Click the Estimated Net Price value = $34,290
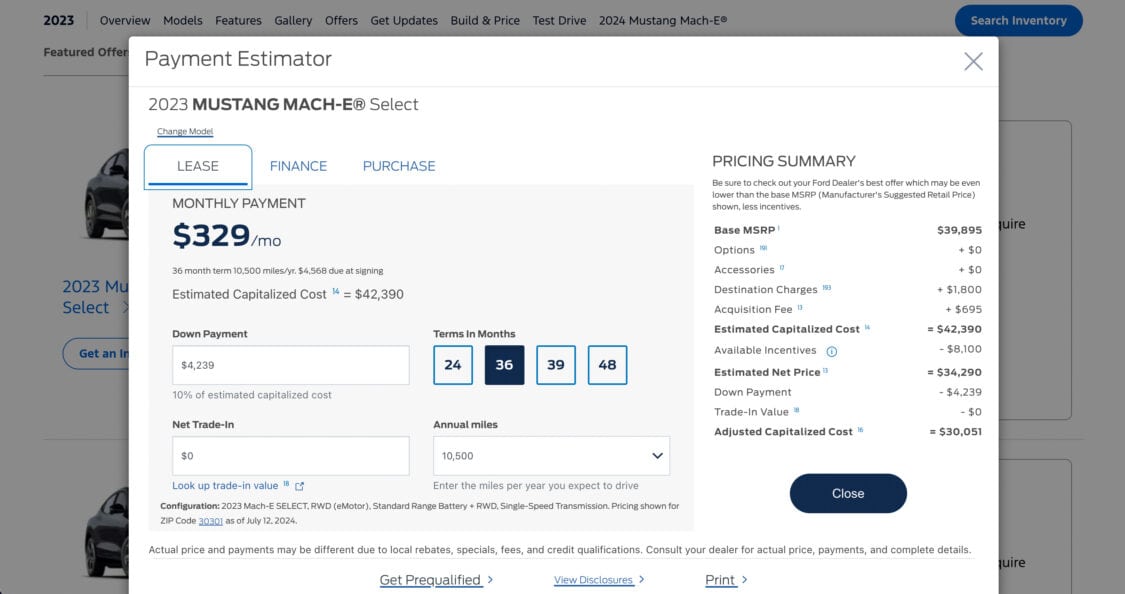This screenshot has height=594, width=1125. tap(954, 372)
